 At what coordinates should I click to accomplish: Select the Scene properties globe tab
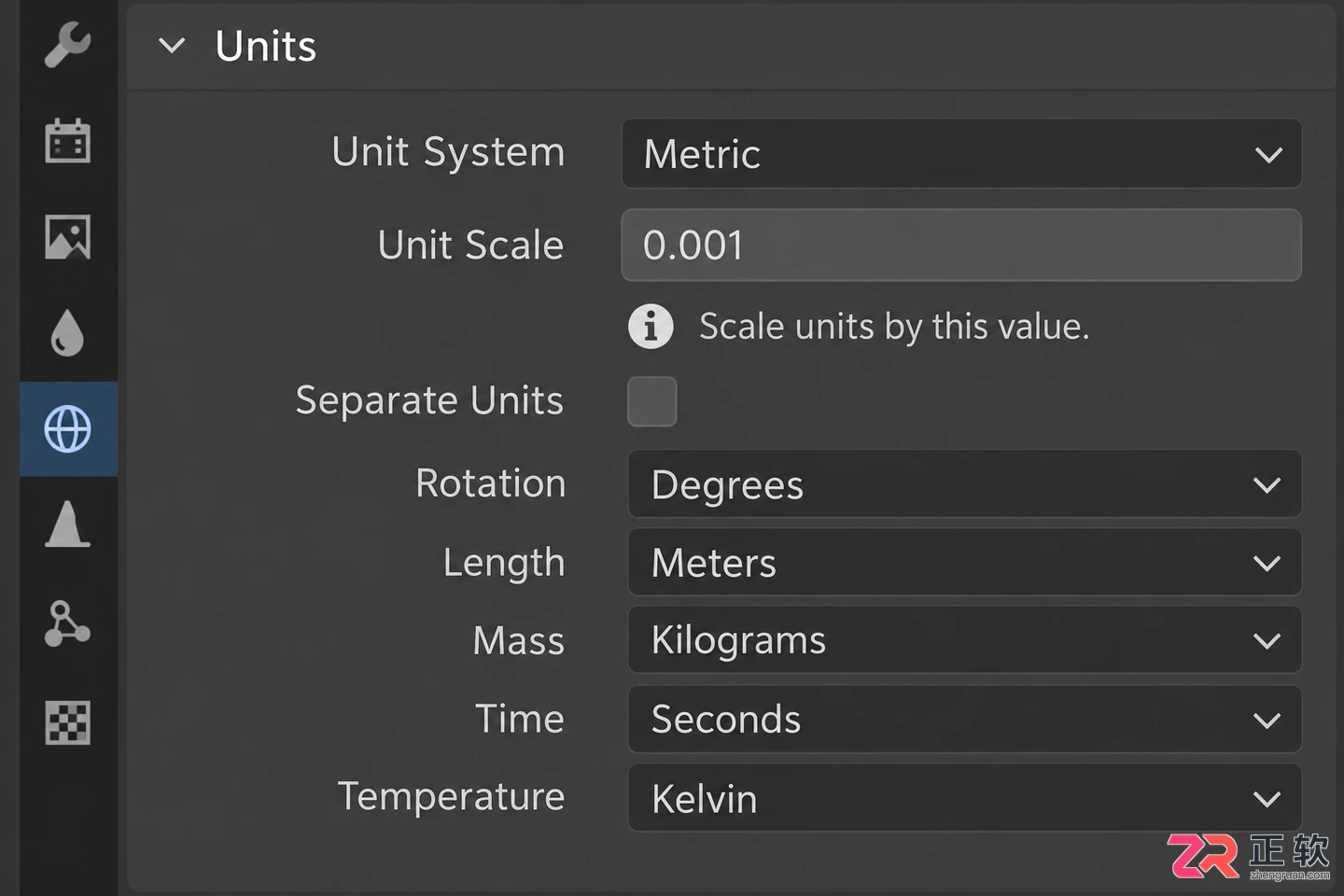68,429
